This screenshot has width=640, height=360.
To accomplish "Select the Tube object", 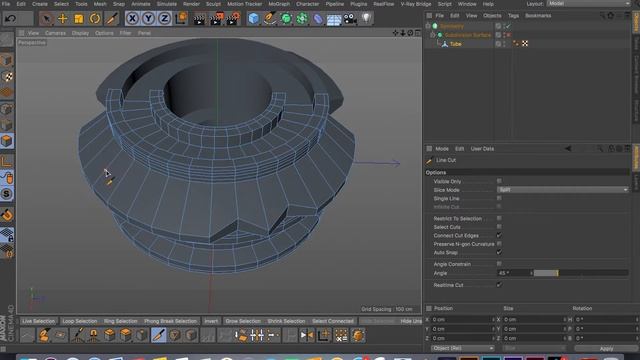I will click(456, 44).
